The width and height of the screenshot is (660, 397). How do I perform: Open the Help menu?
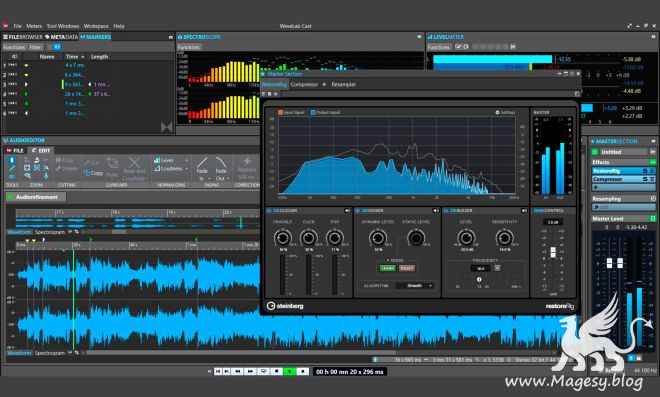click(119, 26)
